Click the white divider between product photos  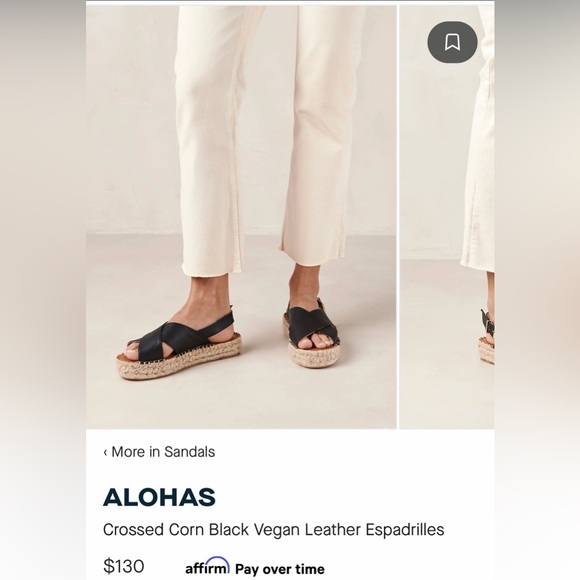398,217
